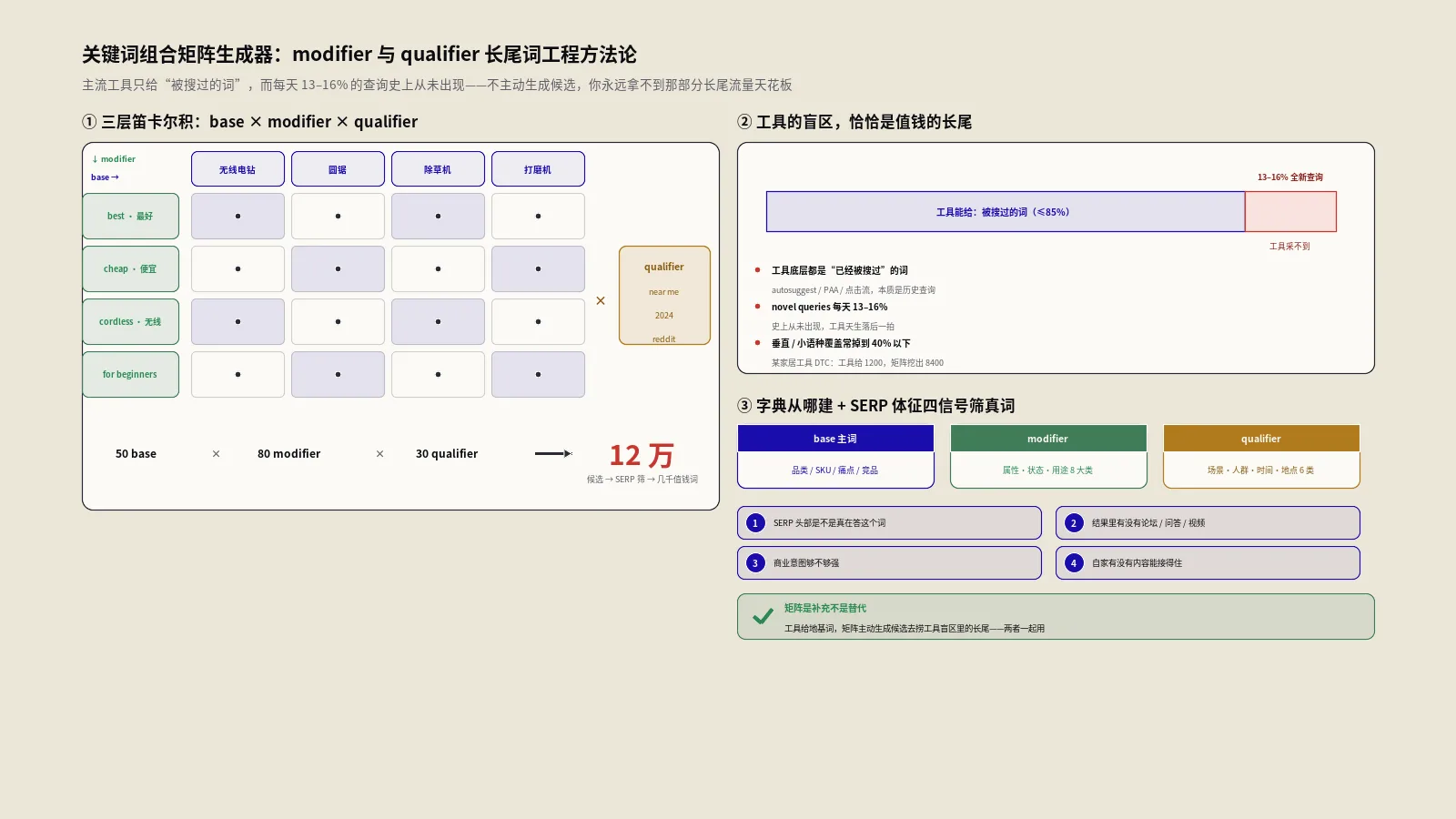Click the 品类 / SKU / 痛点 / 竞品 text
Screen dimensions: 1456x819
click(x=835, y=470)
